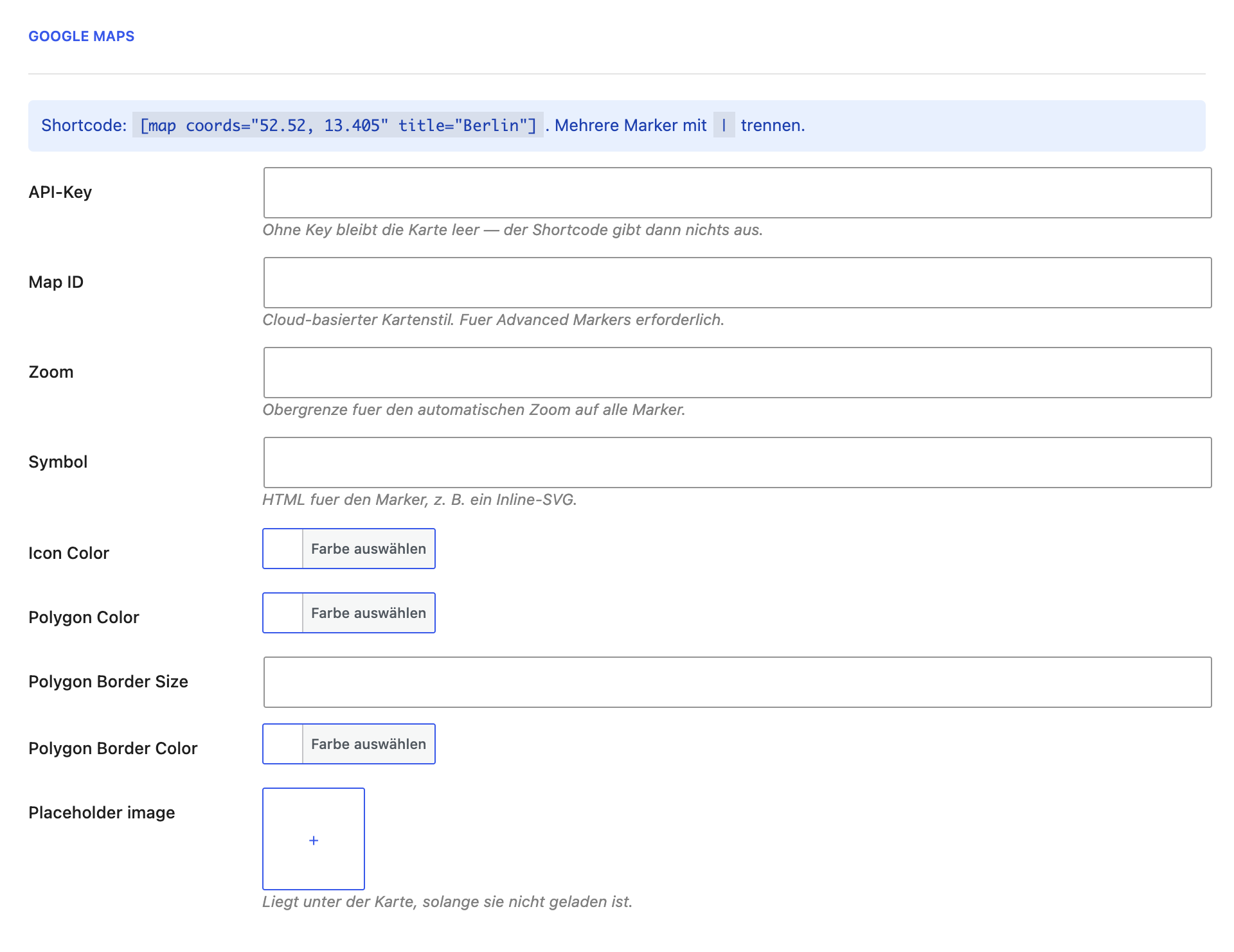Click the 'Polygon Border Size' label

[108, 682]
